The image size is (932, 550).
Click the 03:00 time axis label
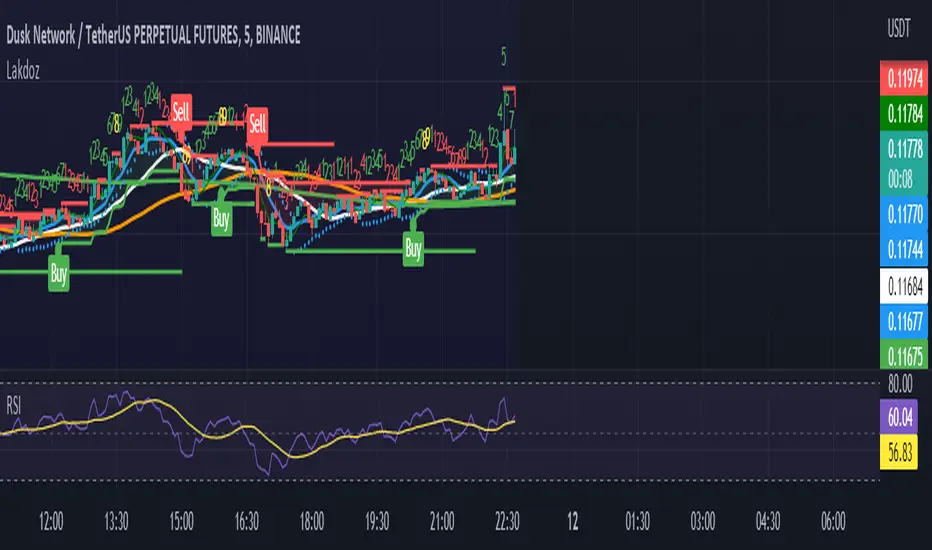point(703,521)
